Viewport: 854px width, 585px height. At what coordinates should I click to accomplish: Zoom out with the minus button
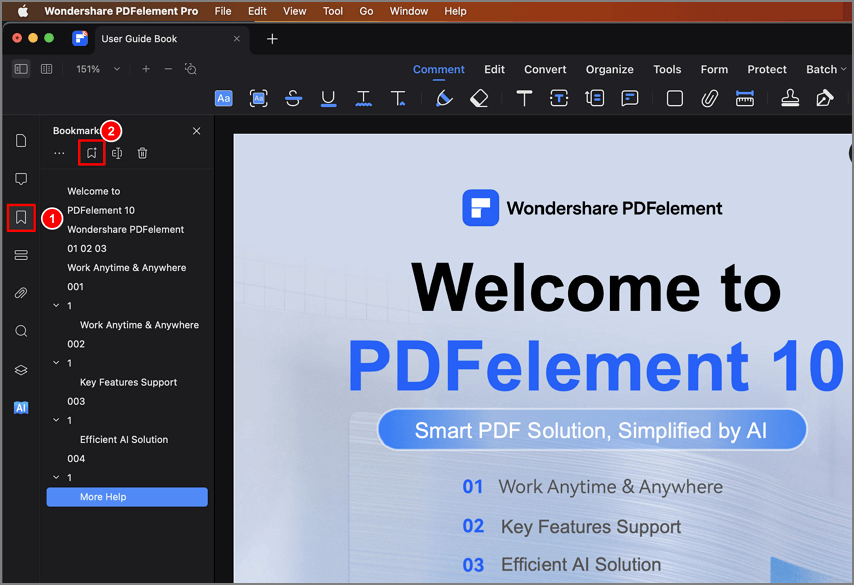[168, 69]
